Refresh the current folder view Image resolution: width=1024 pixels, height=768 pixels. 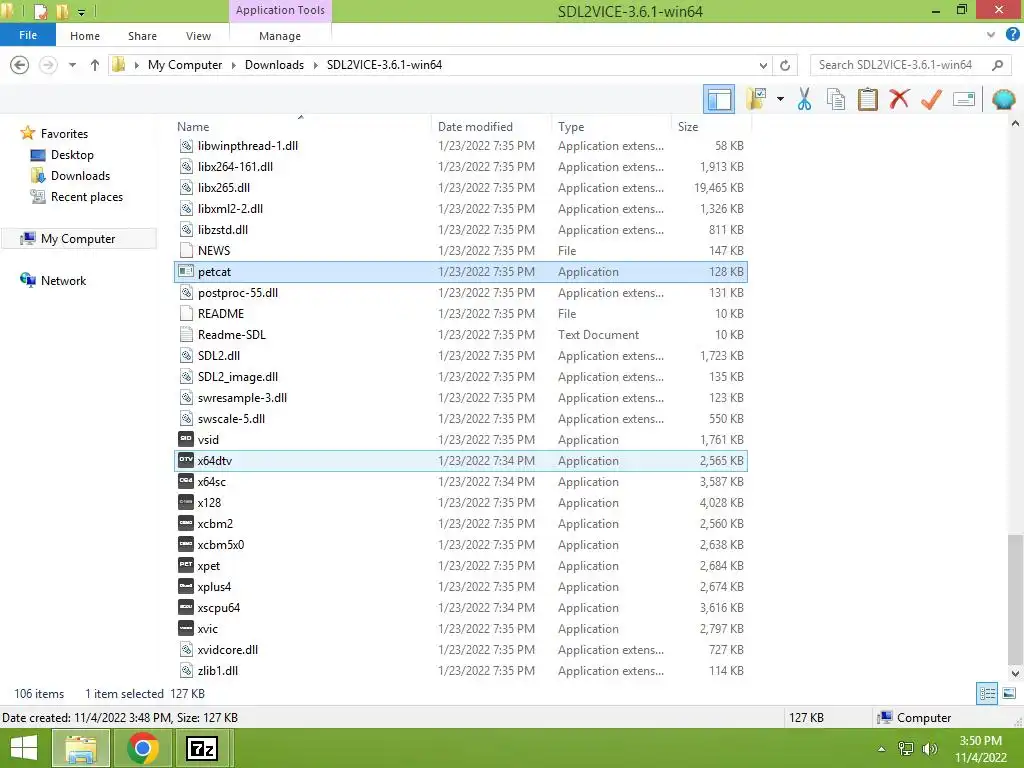[785, 65]
